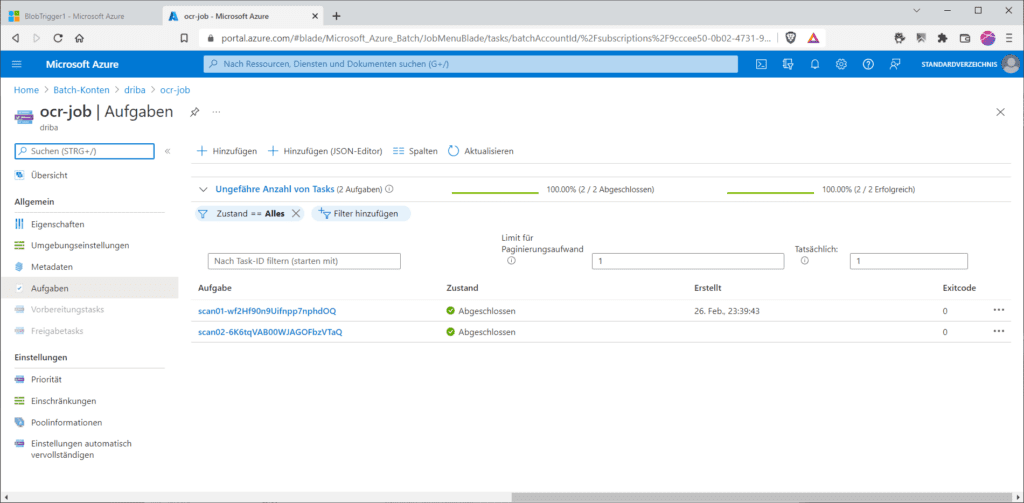Click the Microsoft Azure logo text
The height and width of the screenshot is (503, 1024).
[82, 64]
